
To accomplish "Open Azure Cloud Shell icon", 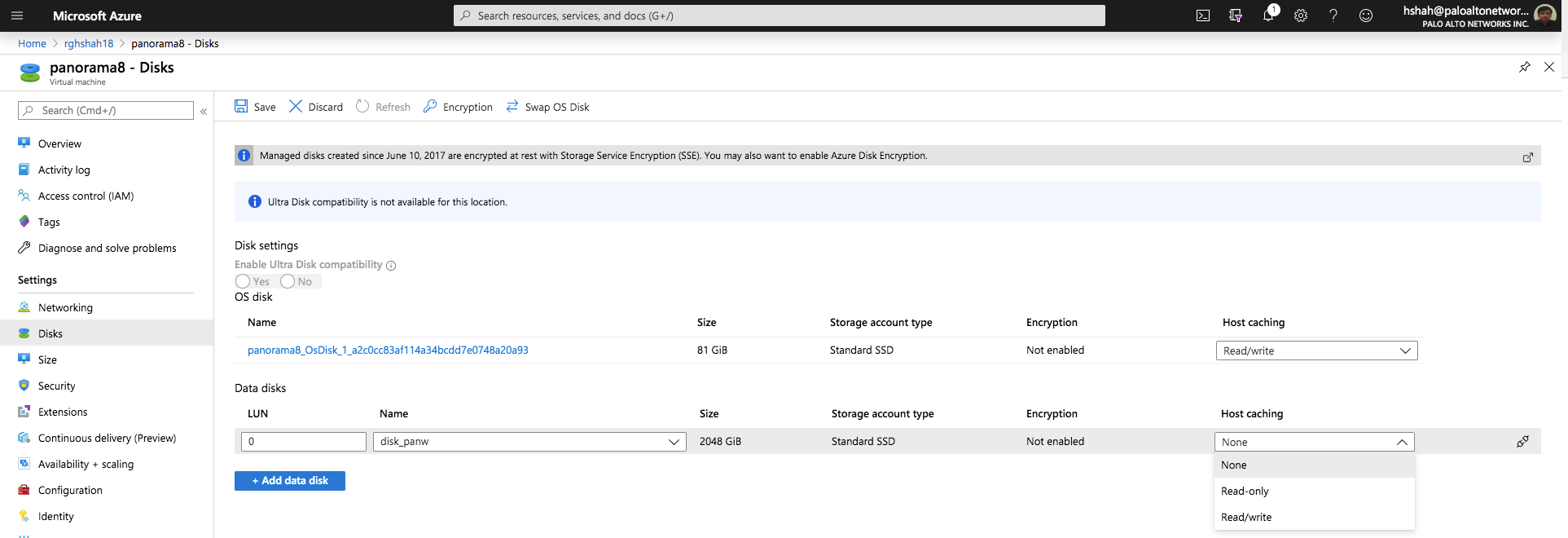I will 1202,15.
